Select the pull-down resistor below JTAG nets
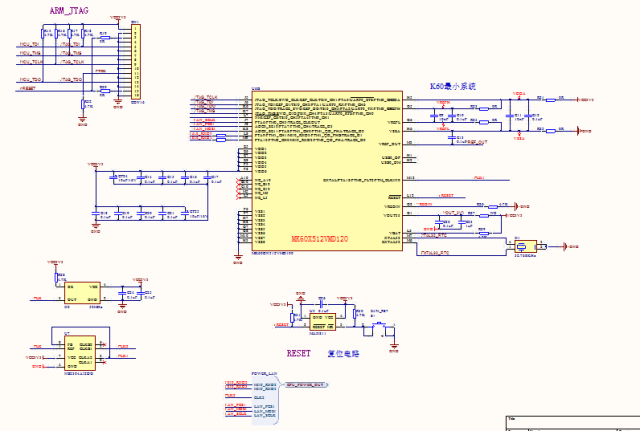 pyautogui.click(x=82, y=104)
